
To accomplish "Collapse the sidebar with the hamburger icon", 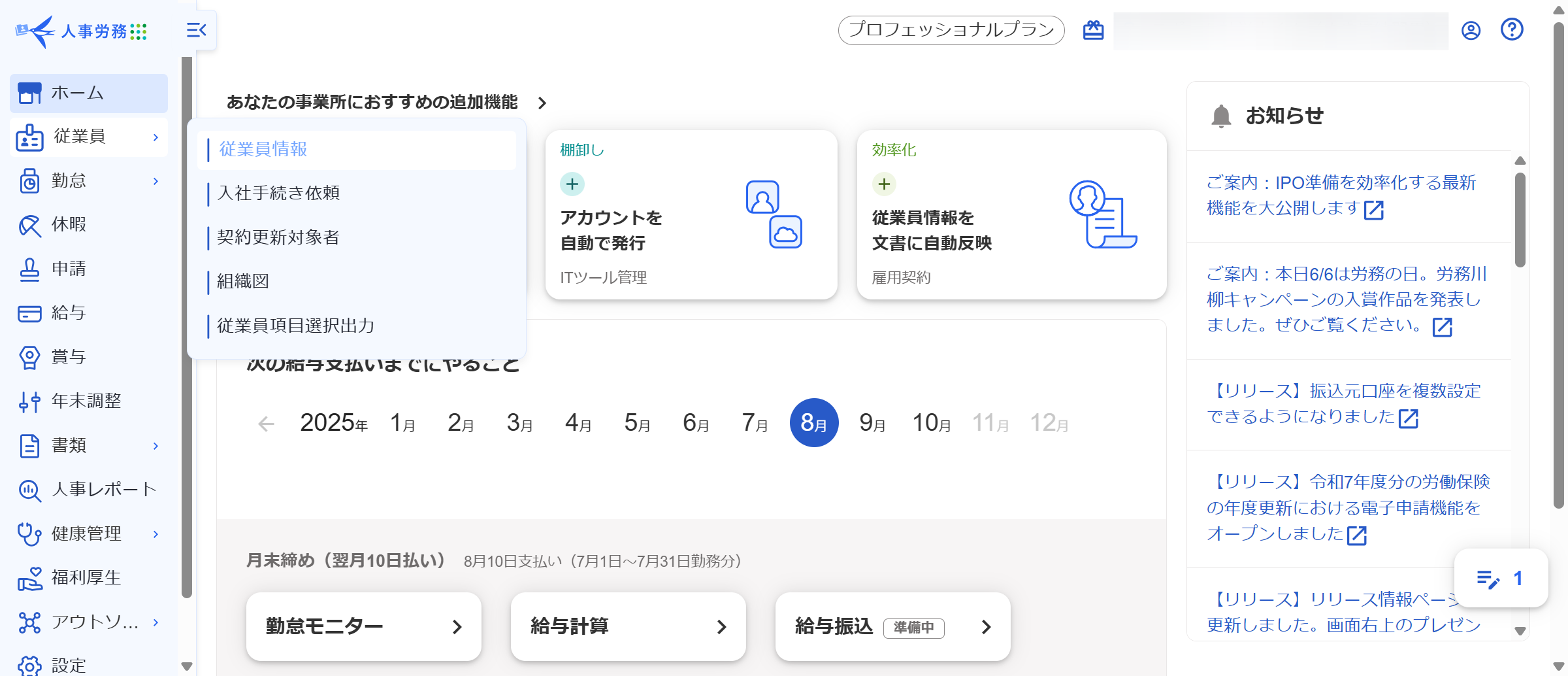I will click(x=196, y=30).
